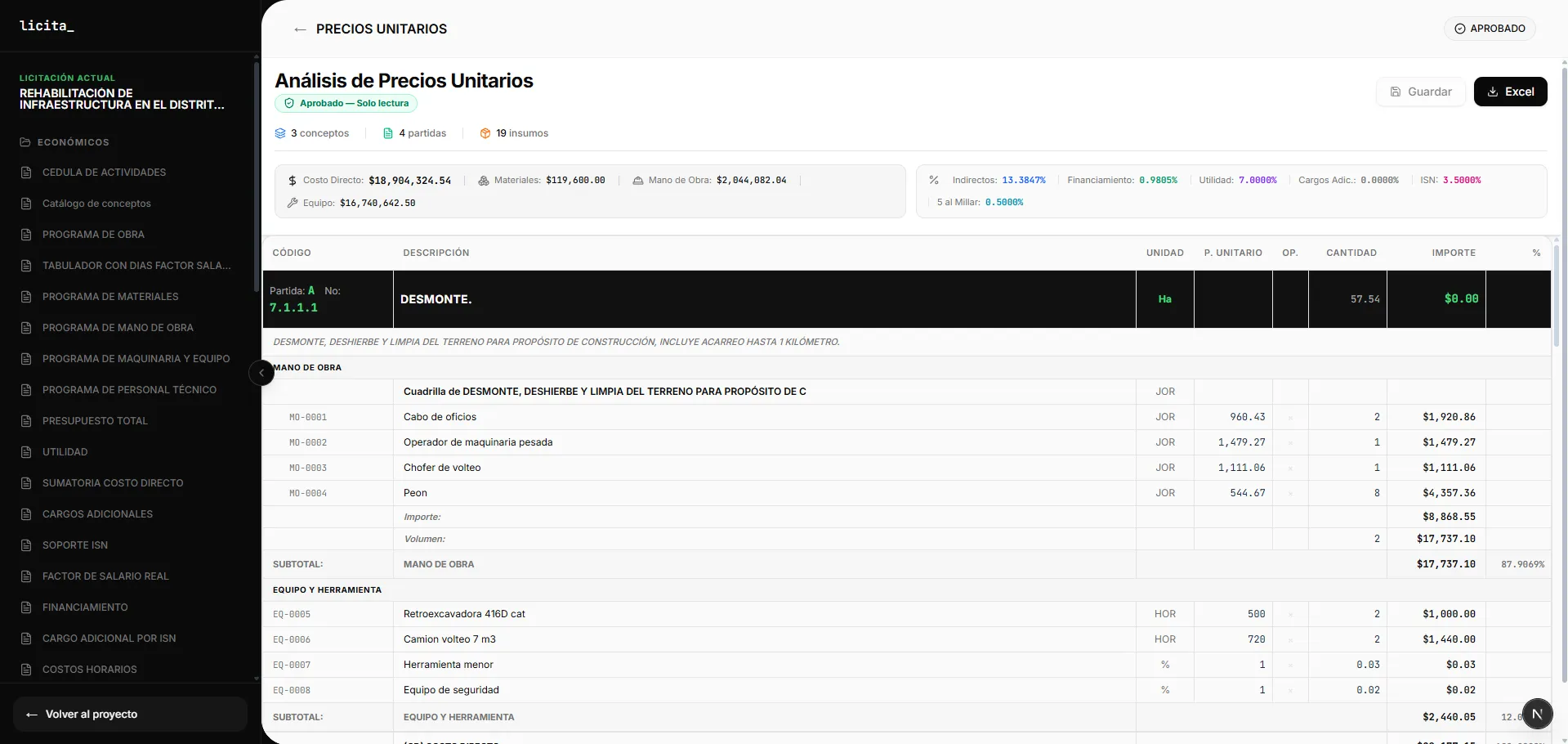Click Equipo de seguridad row
1568x744 pixels.
pos(907,690)
